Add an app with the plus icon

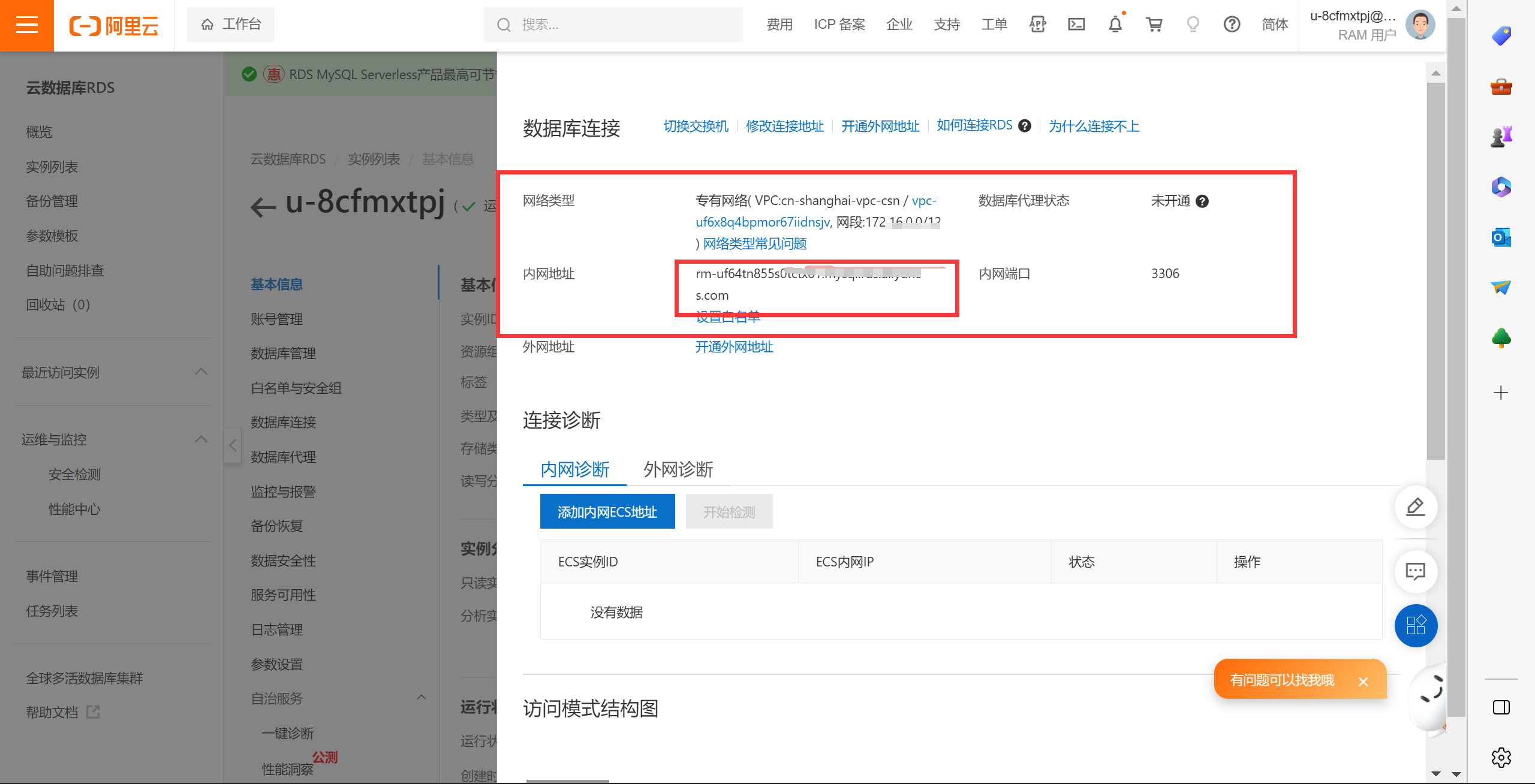click(1501, 393)
